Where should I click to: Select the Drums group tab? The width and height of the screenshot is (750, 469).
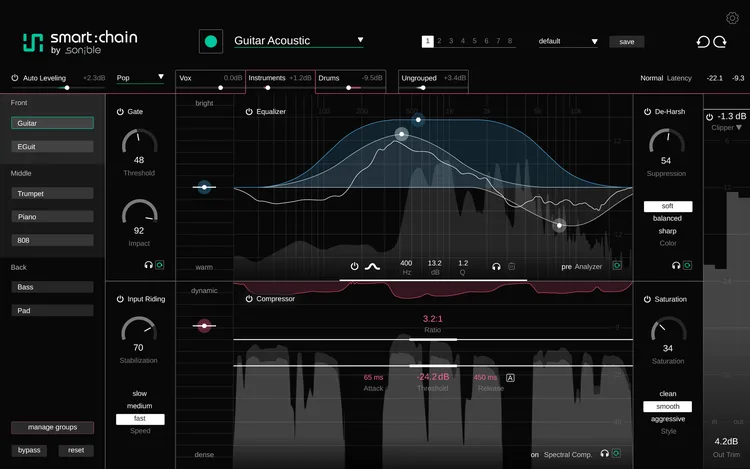pyautogui.click(x=351, y=81)
